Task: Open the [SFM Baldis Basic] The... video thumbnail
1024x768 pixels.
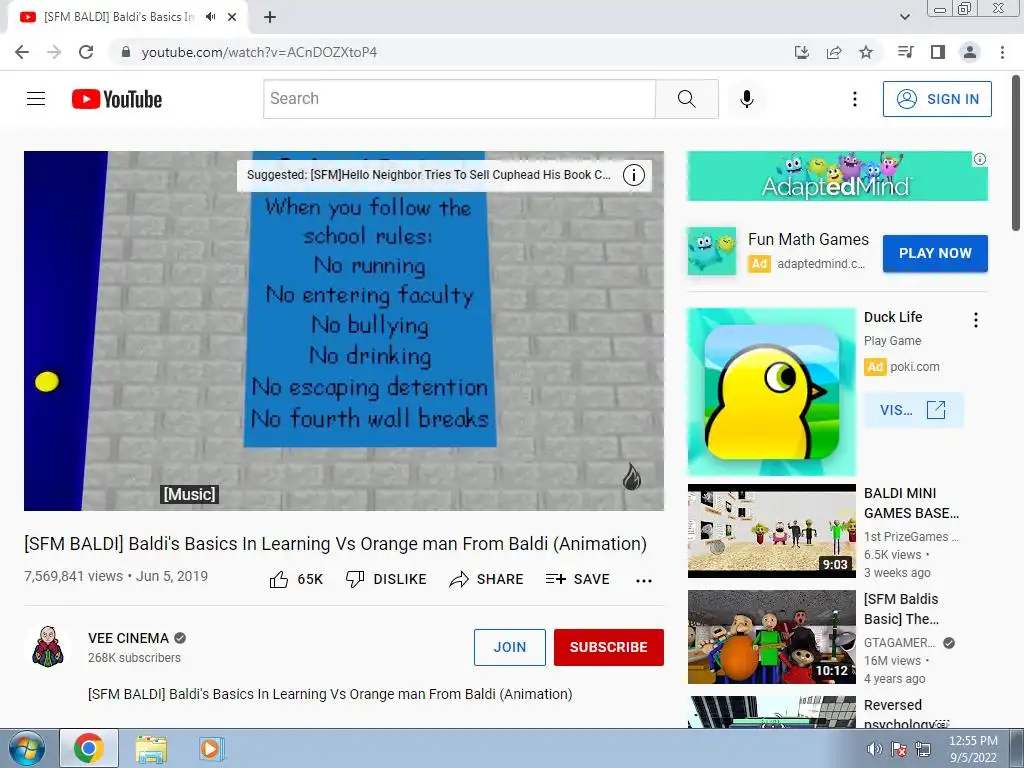Action: (771, 637)
